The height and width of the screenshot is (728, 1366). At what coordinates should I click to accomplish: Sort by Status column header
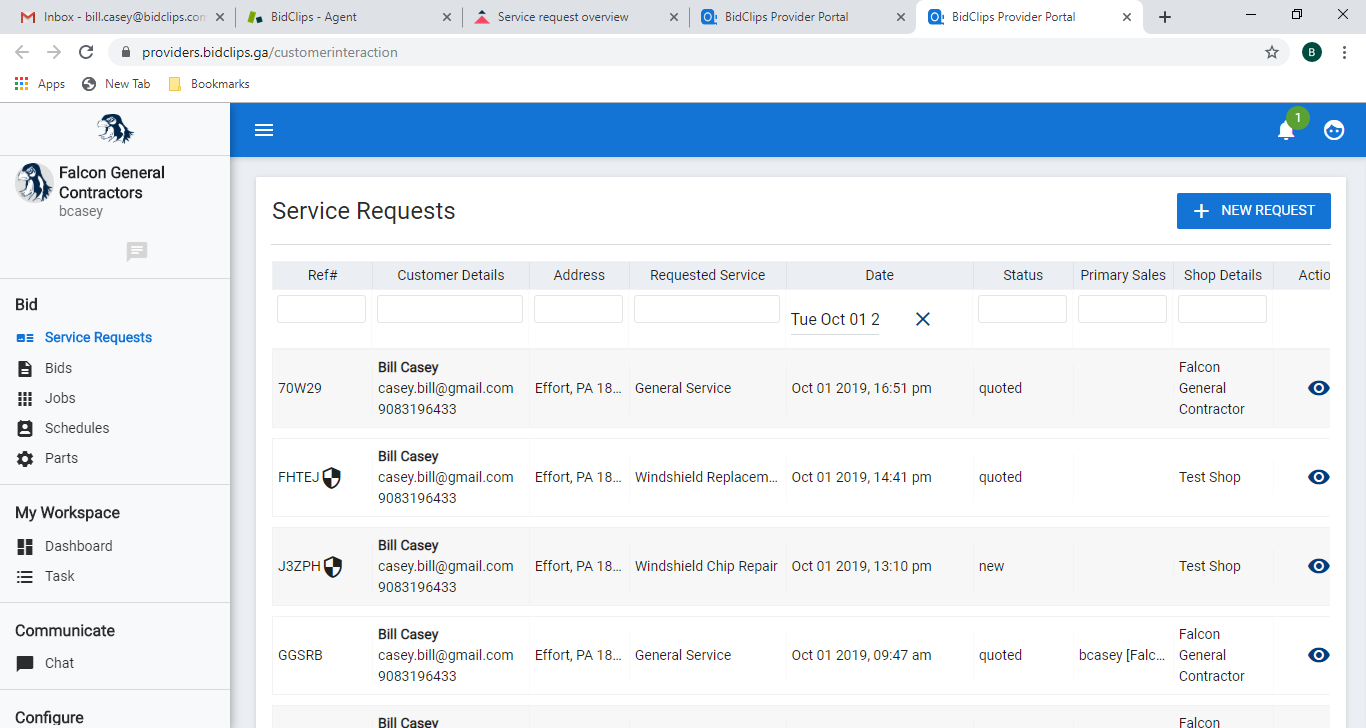(x=1023, y=275)
